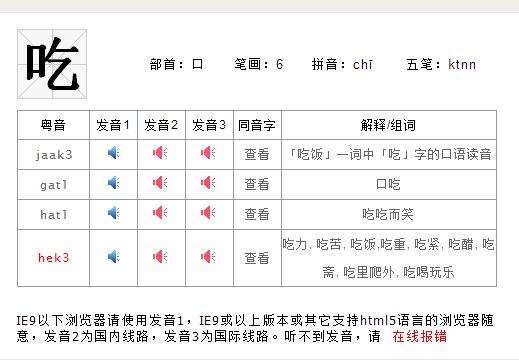Screen dimensions: 519x360
Task: Click the 发音3 column header
Action: pos(209,125)
